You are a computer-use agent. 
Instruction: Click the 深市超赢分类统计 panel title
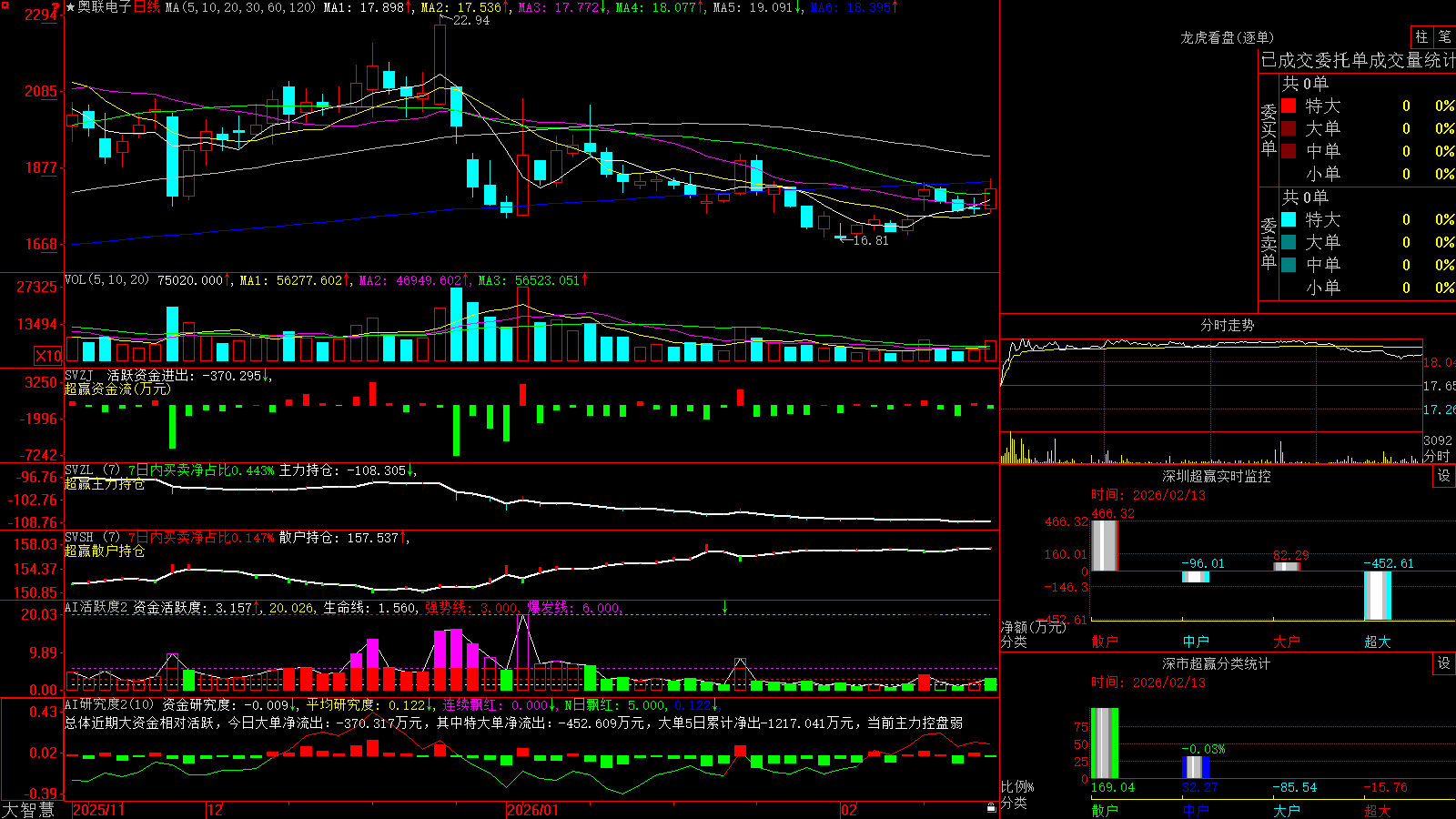[1217, 663]
